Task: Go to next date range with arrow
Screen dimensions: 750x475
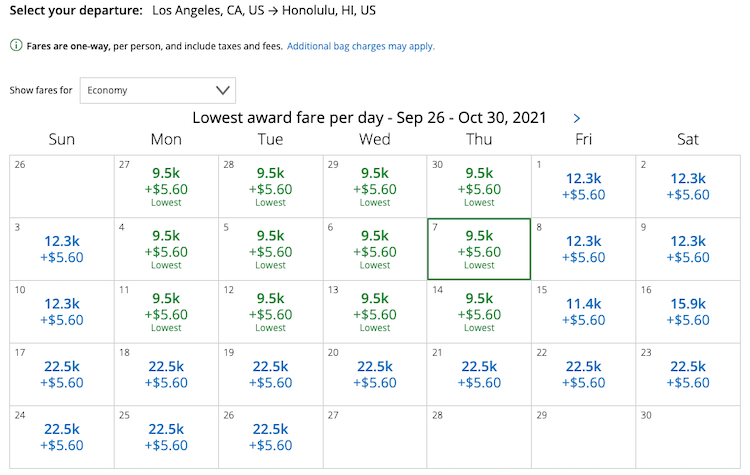Action: point(576,118)
